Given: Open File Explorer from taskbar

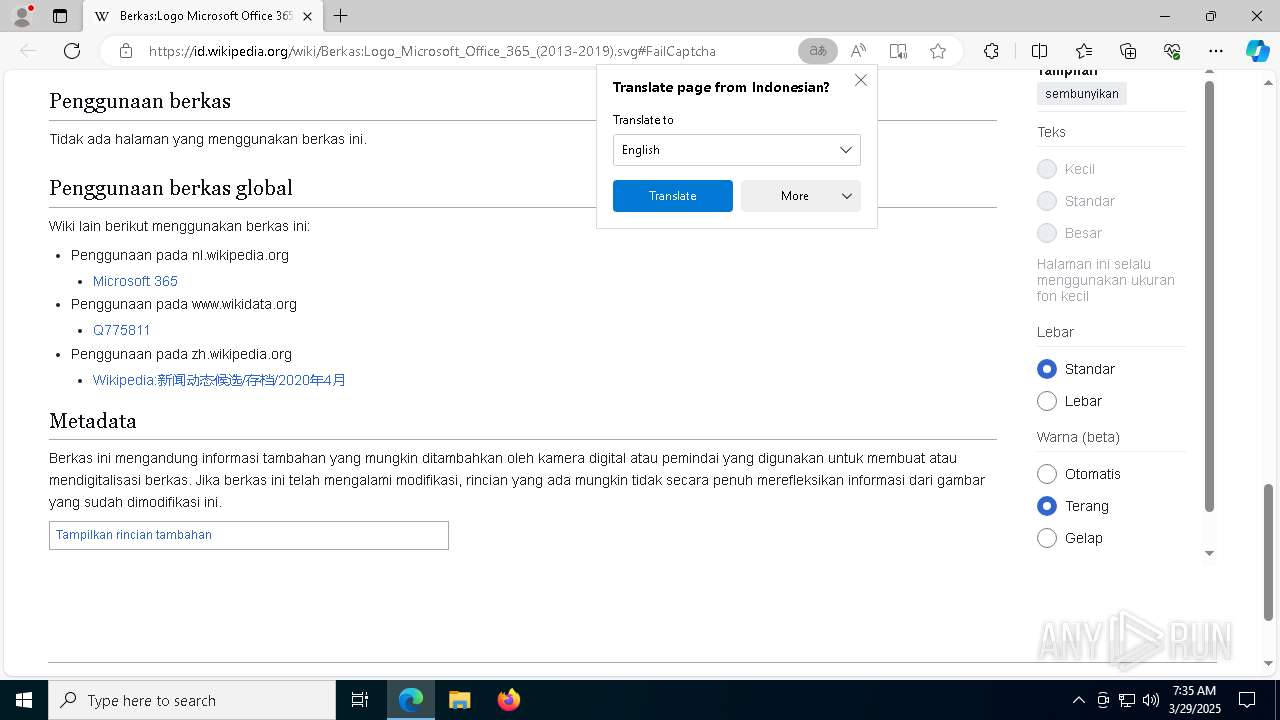Looking at the screenshot, I should point(459,700).
